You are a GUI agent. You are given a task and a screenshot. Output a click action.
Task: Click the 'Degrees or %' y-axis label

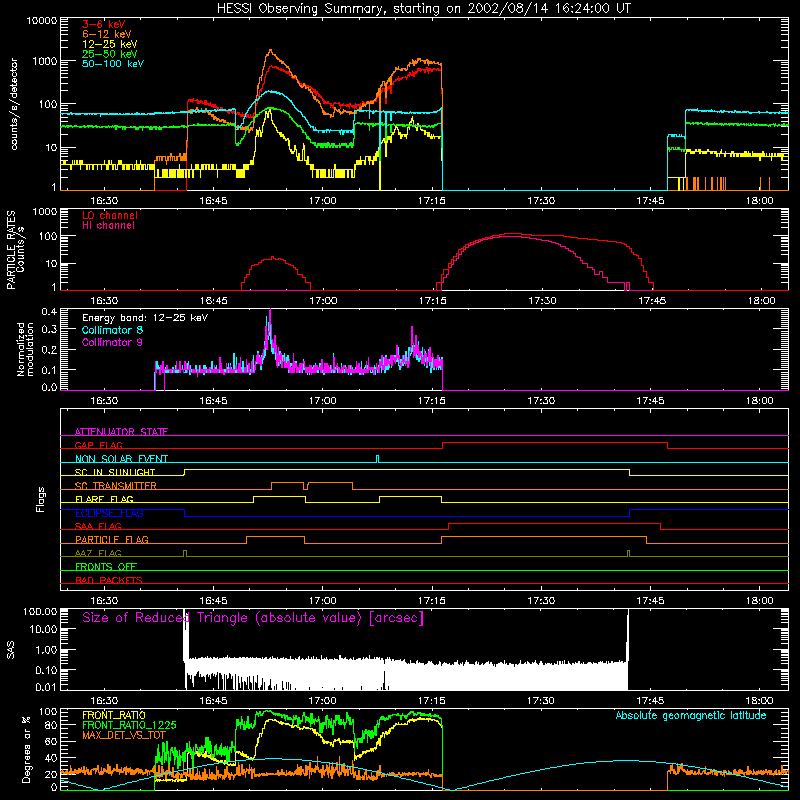point(26,749)
